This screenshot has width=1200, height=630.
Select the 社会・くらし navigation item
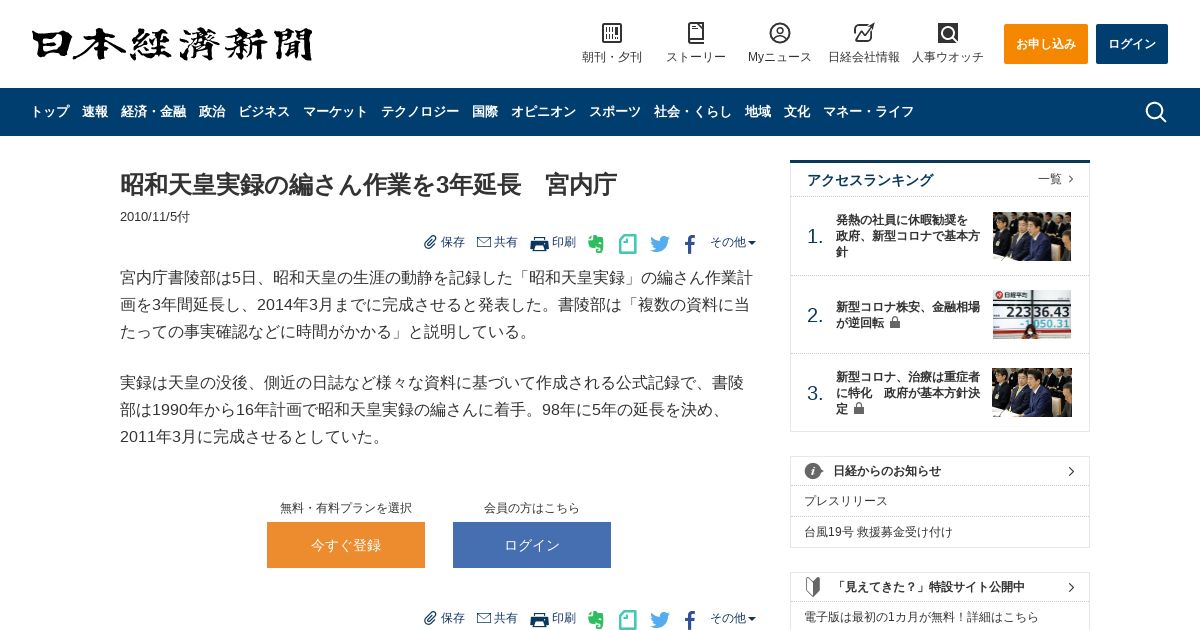693,112
